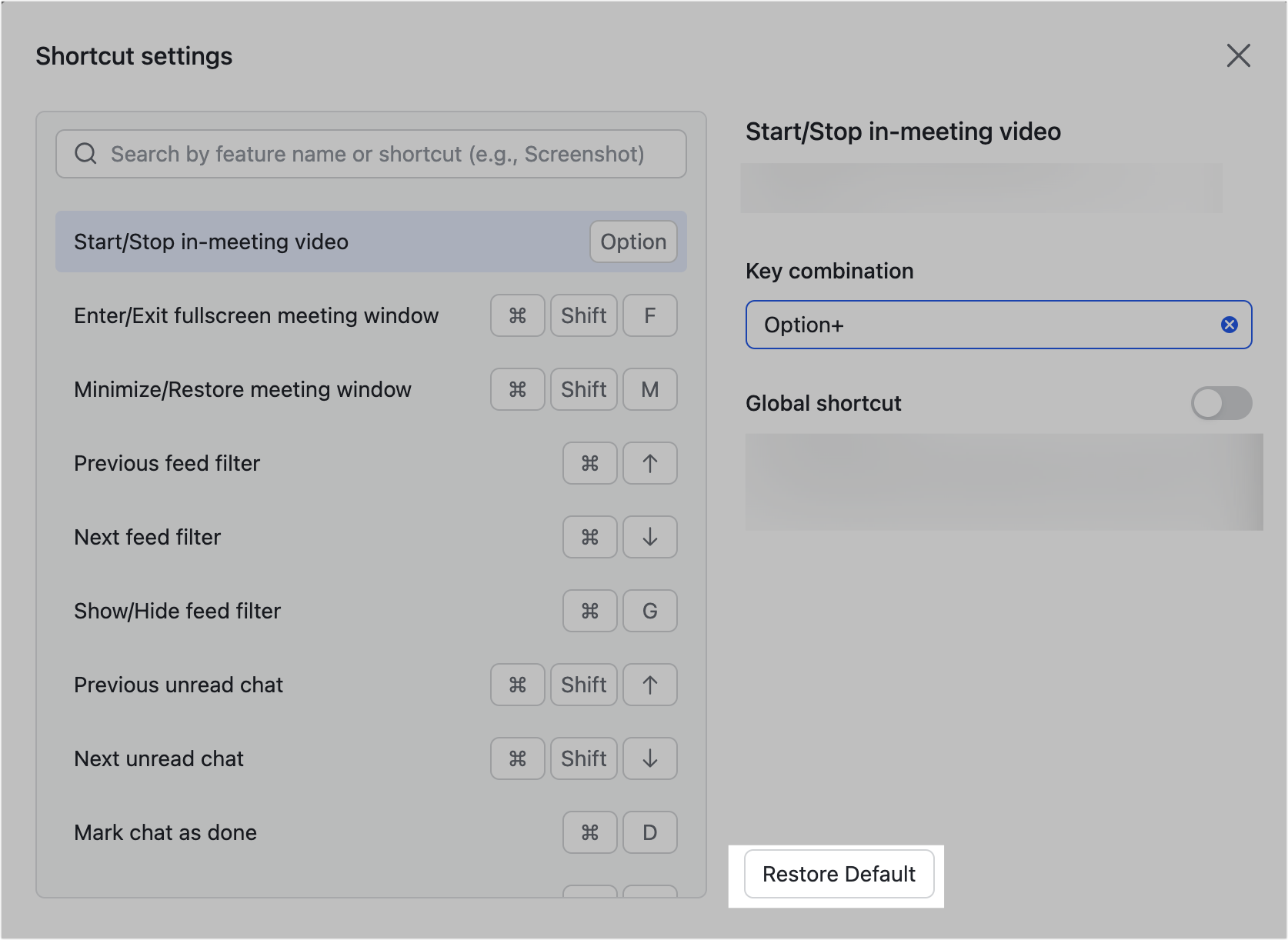Click Command key in Previous unread chat row

click(518, 685)
